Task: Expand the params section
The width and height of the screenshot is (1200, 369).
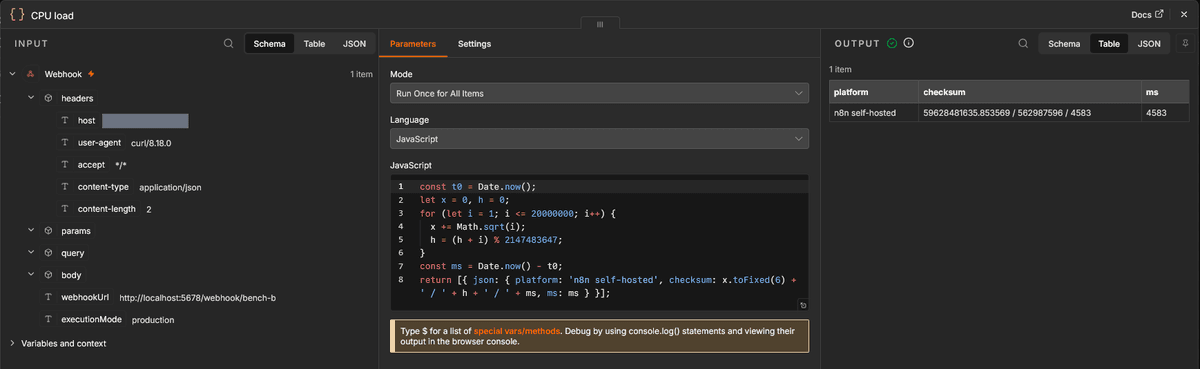Action: 31,231
